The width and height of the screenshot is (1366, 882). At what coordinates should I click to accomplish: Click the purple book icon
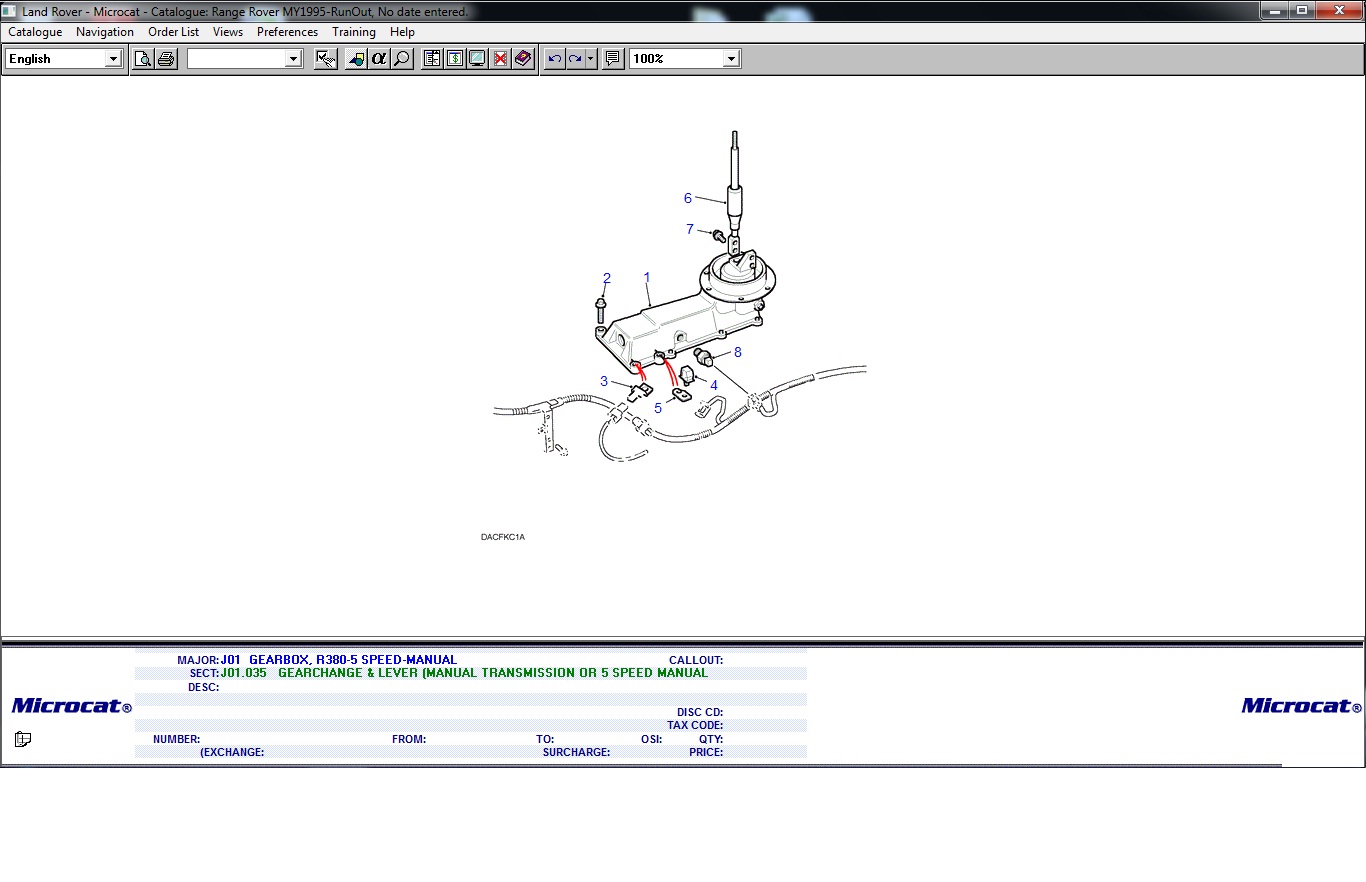tap(523, 59)
